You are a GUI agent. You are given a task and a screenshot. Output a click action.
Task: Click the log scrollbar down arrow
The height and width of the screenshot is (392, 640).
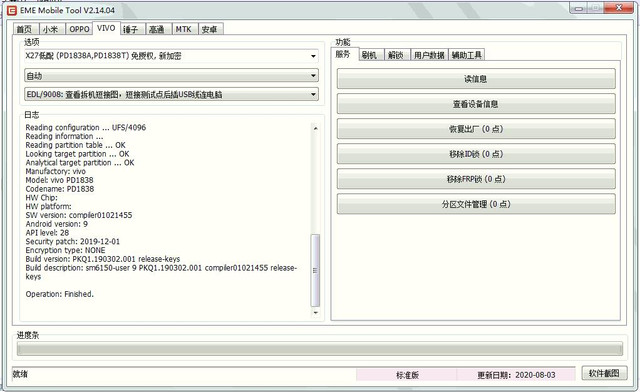click(x=315, y=313)
